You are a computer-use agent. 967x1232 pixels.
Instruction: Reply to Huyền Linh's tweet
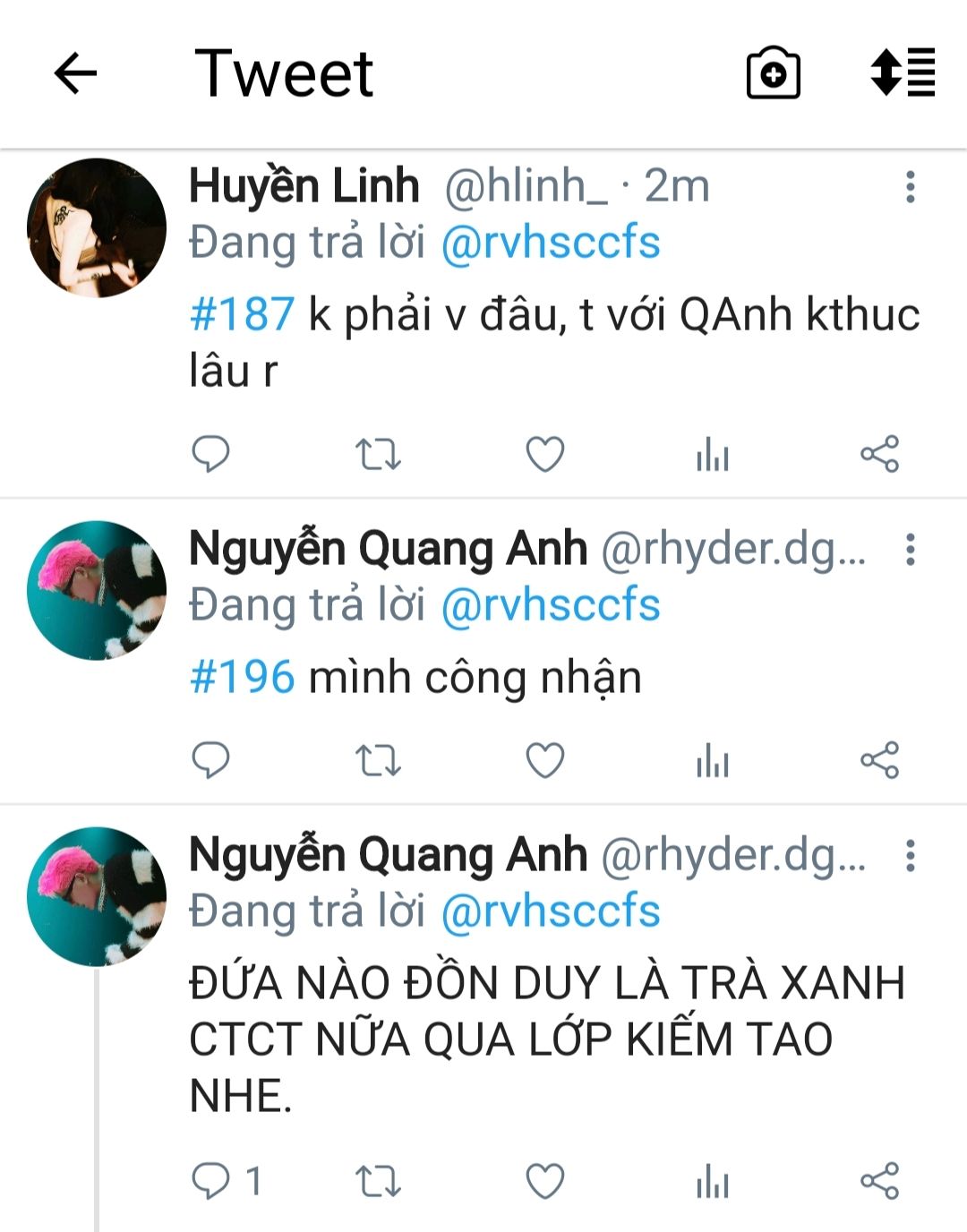(211, 454)
